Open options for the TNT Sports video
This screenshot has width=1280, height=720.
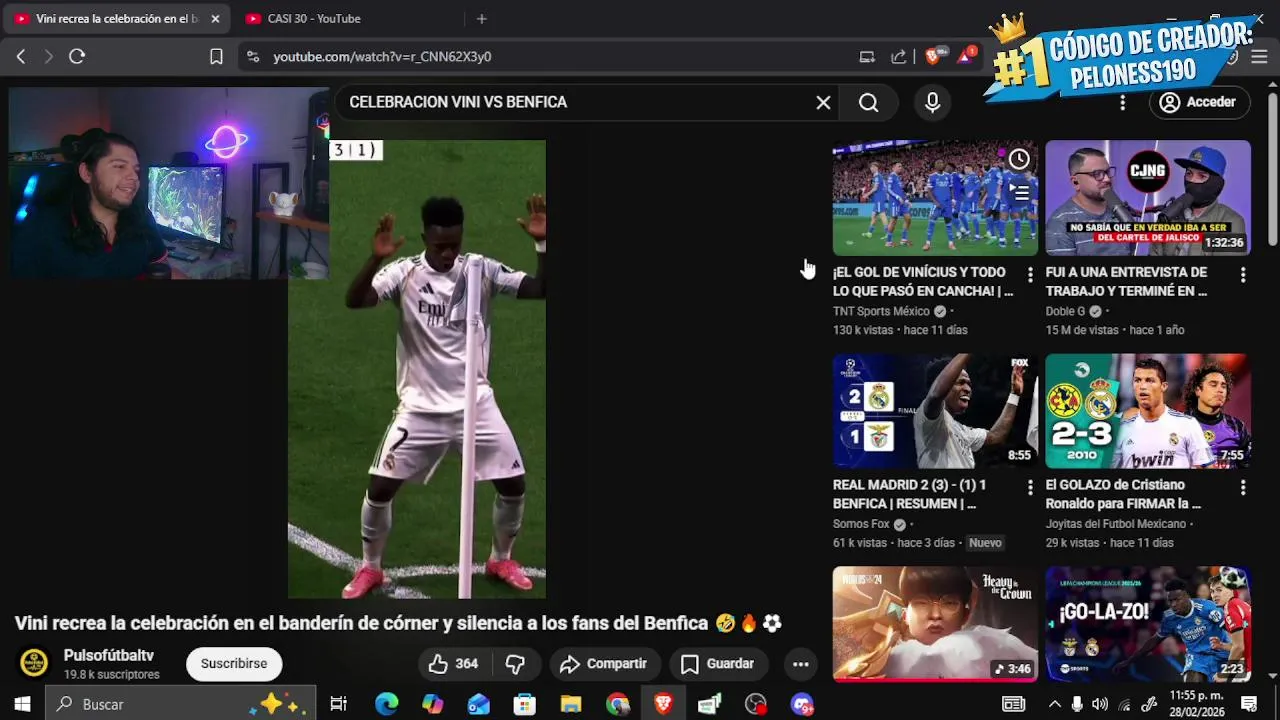coord(1030,274)
